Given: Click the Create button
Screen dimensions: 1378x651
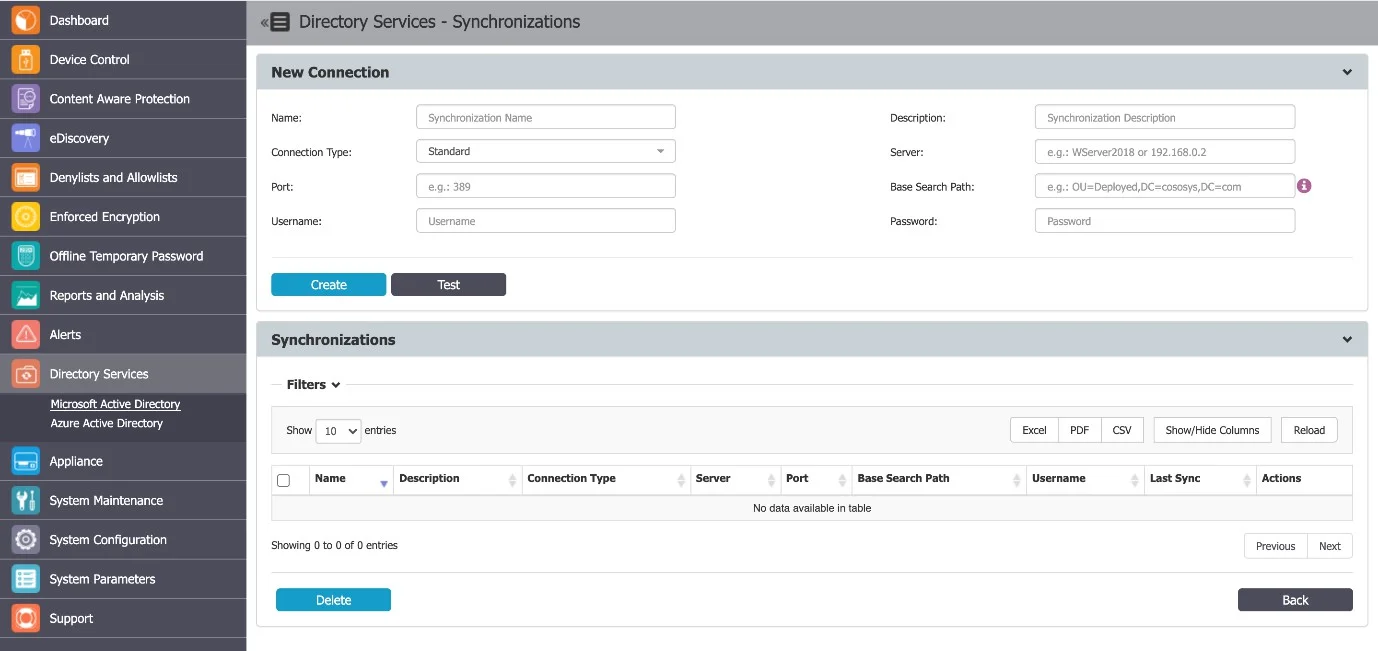Looking at the screenshot, I should click(x=328, y=285).
